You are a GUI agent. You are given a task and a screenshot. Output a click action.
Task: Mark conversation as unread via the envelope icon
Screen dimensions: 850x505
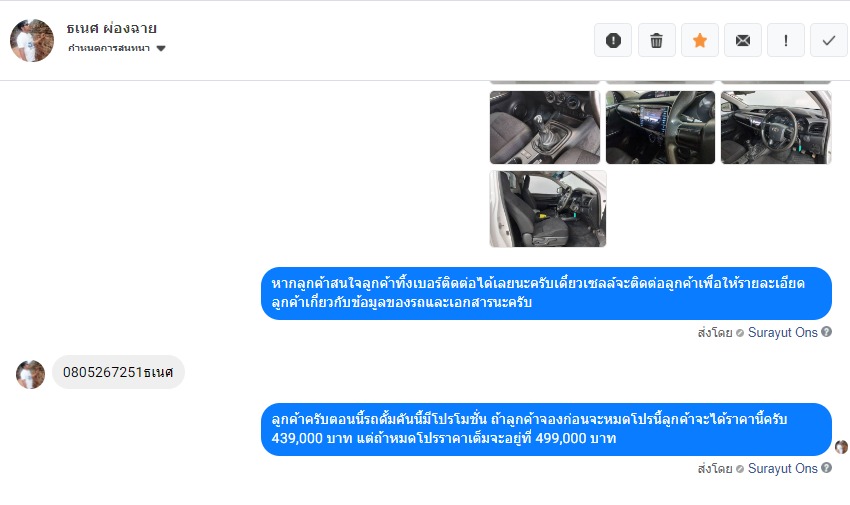(743, 40)
